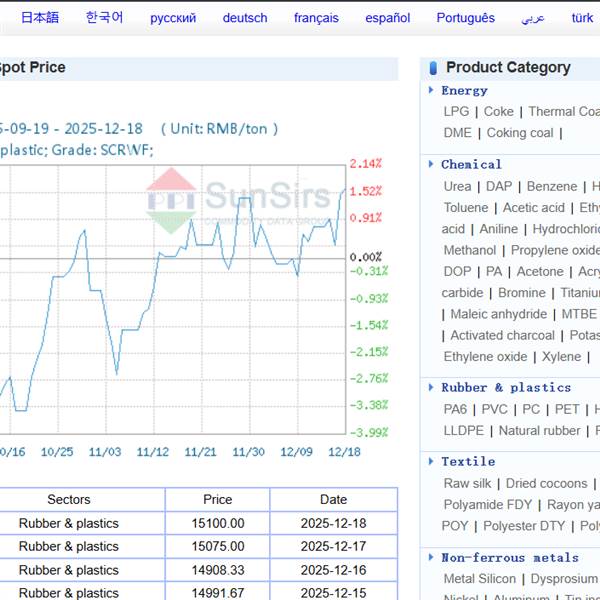This screenshot has width=600, height=600.
Task: Open the Natural rubber product link
Action: 539,431
